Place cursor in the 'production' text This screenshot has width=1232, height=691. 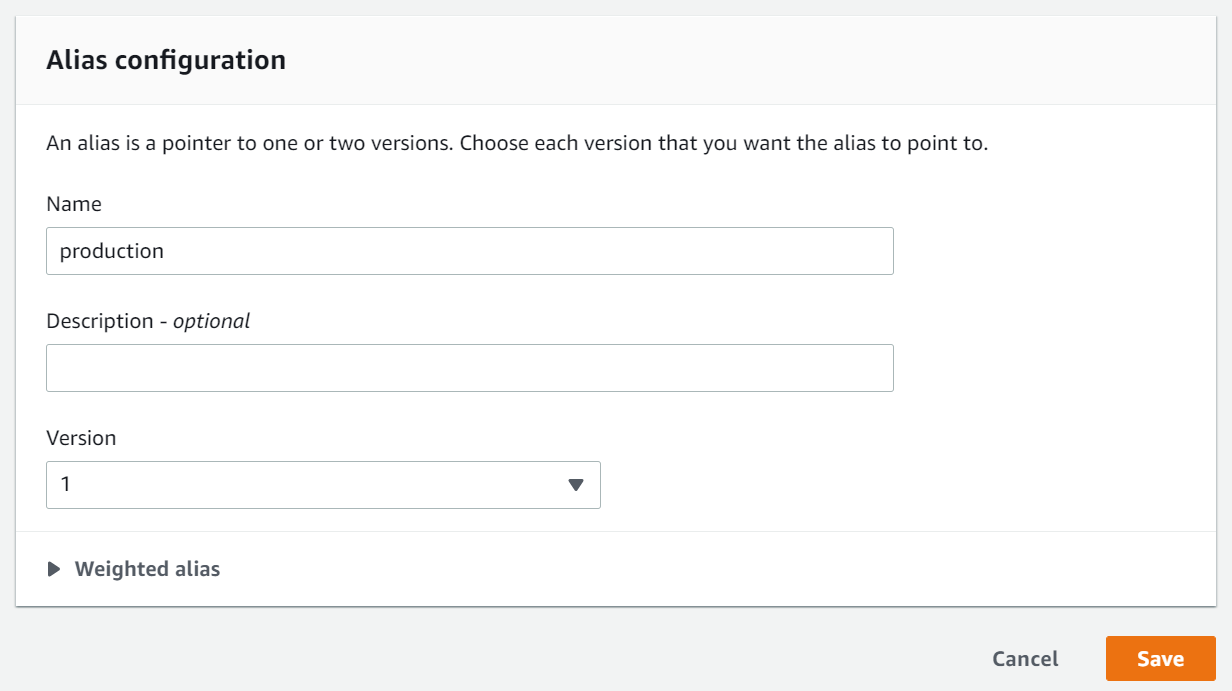(112, 251)
